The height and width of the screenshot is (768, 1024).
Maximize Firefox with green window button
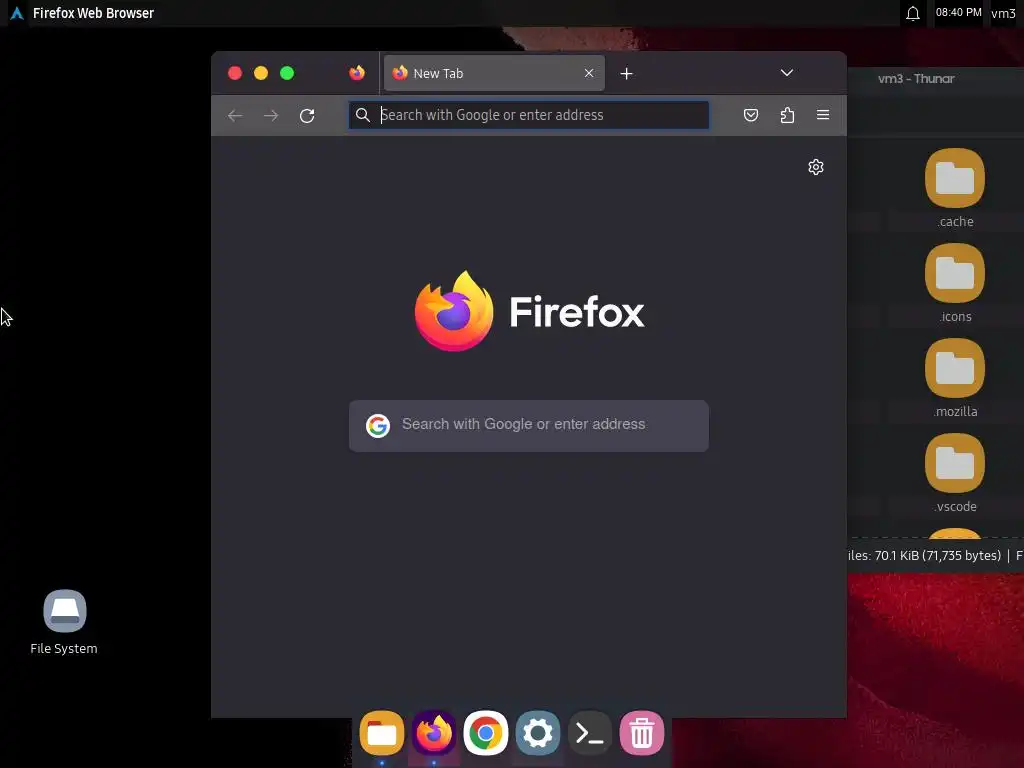[x=287, y=73]
